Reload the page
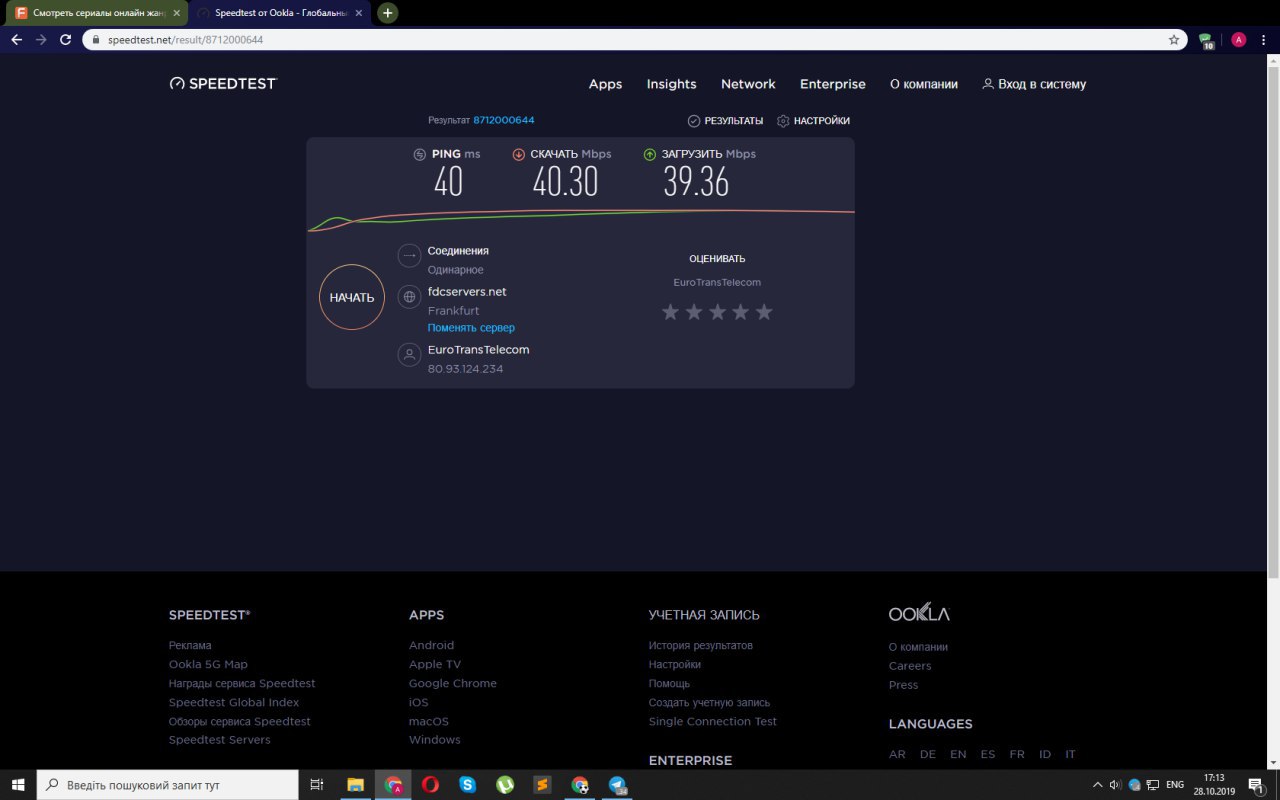 point(66,40)
